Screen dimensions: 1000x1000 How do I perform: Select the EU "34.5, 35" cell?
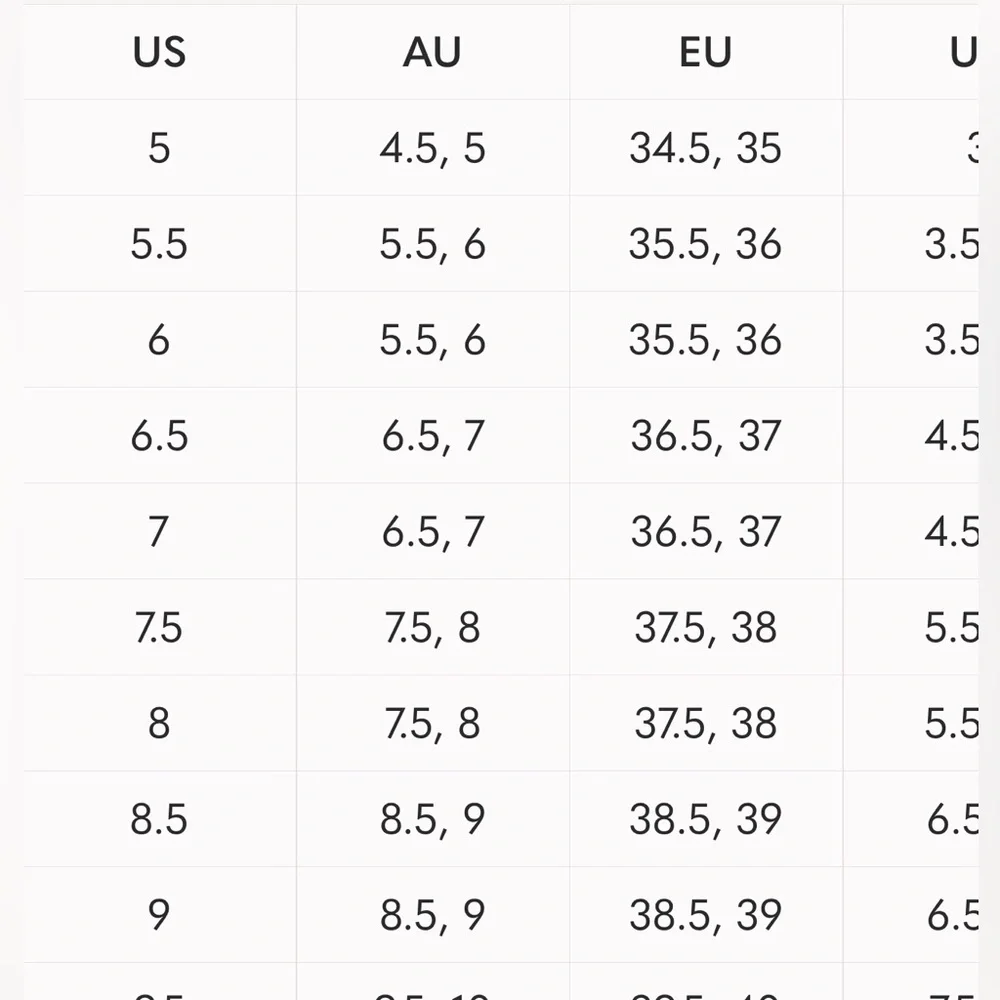(705, 149)
